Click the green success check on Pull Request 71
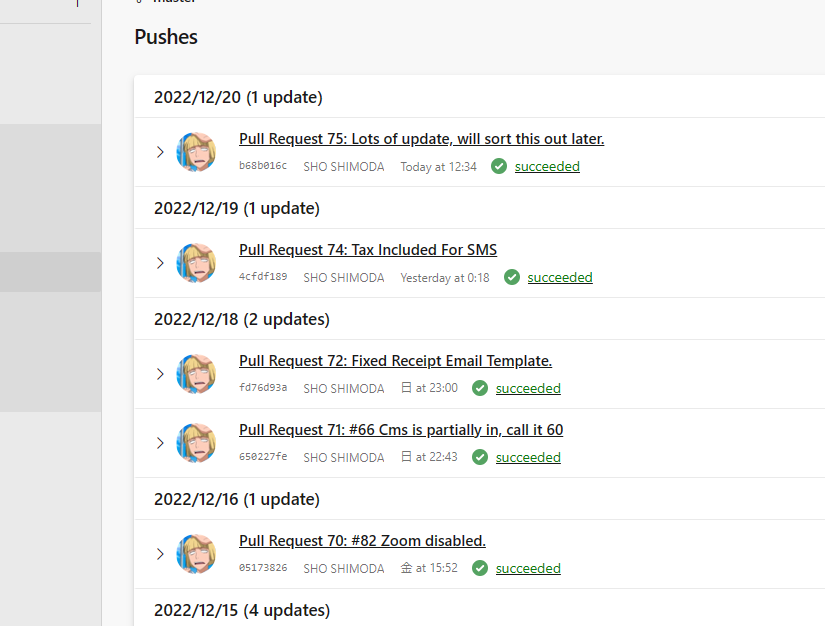825x626 pixels. (480, 457)
